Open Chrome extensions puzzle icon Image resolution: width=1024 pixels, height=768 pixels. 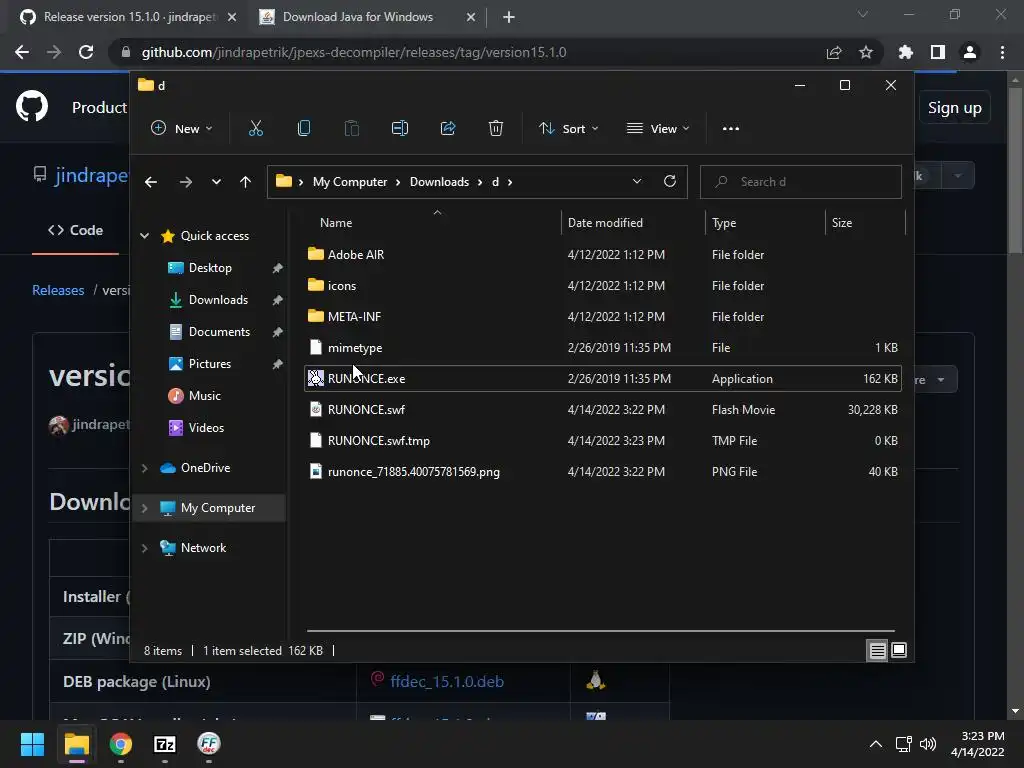(905, 52)
